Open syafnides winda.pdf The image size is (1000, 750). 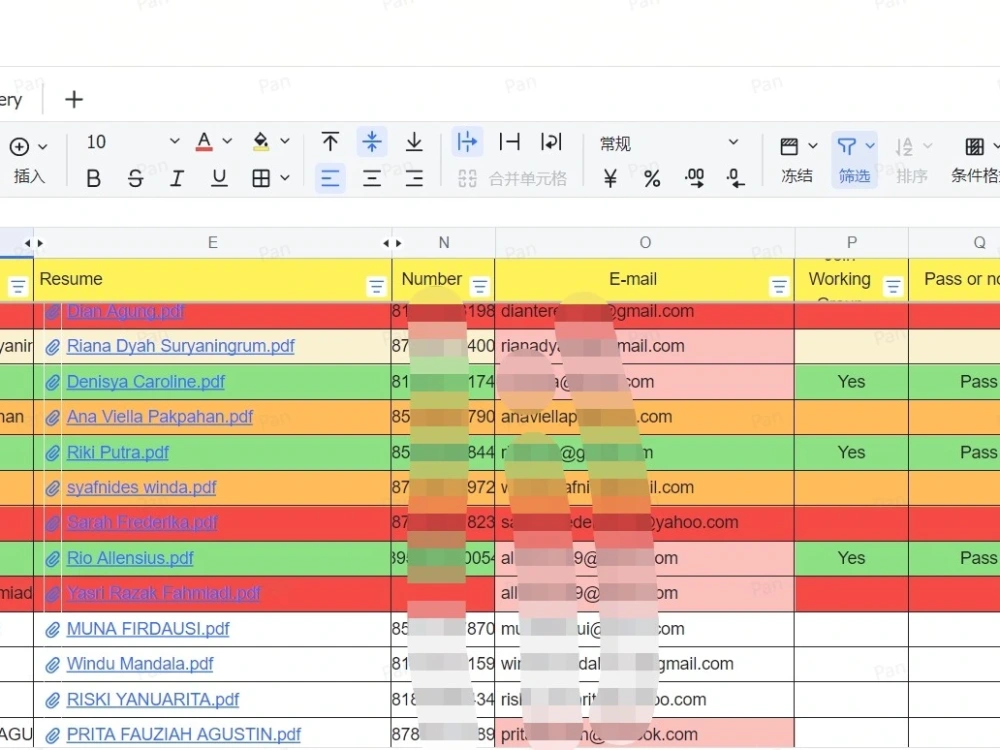point(141,488)
